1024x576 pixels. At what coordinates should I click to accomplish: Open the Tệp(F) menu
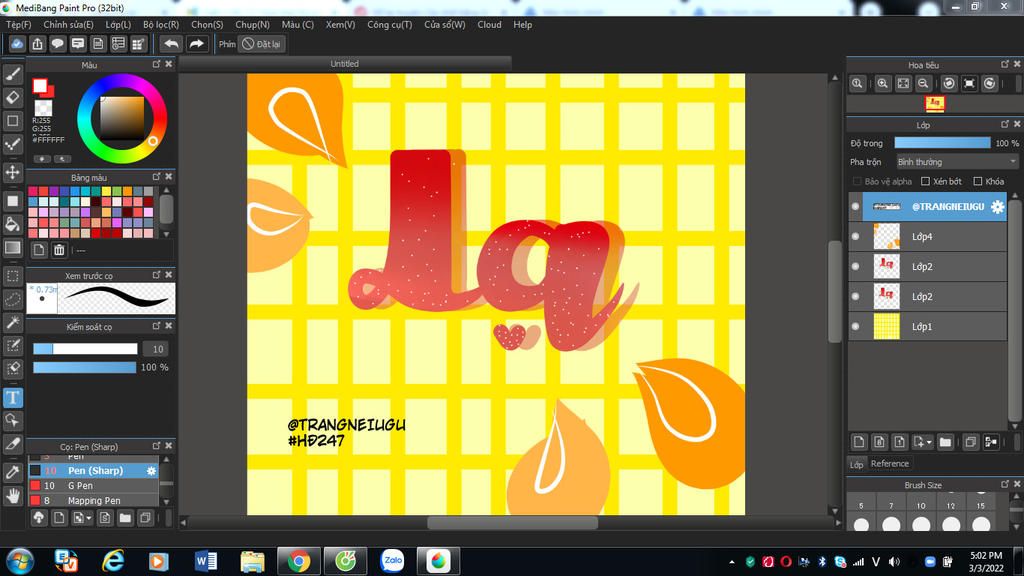(18, 24)
